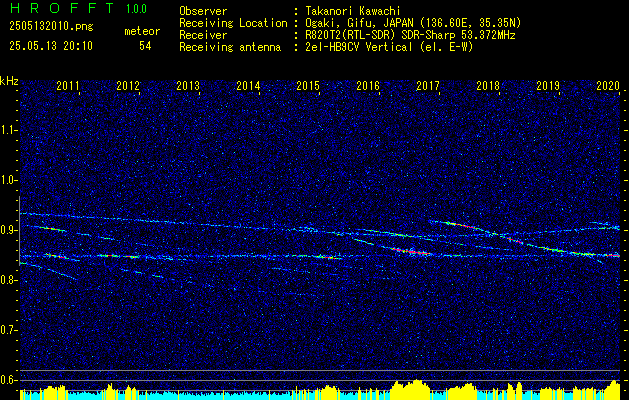Click the HROFFT program title
The width and height of the screenshot is (629, 400).
pos(61,8)
